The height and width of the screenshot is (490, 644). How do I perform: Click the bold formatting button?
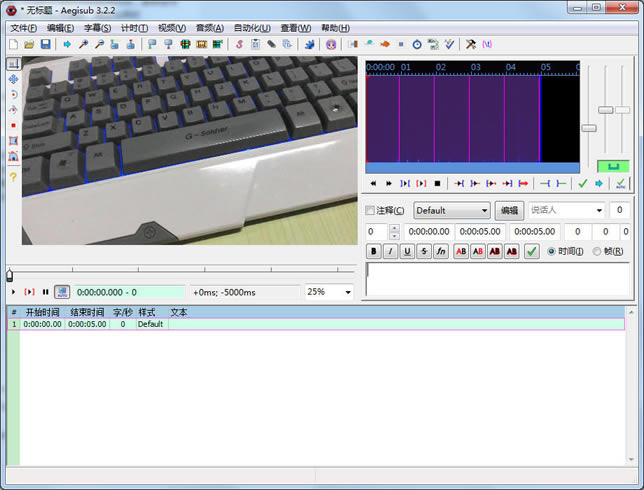(374, 251)
